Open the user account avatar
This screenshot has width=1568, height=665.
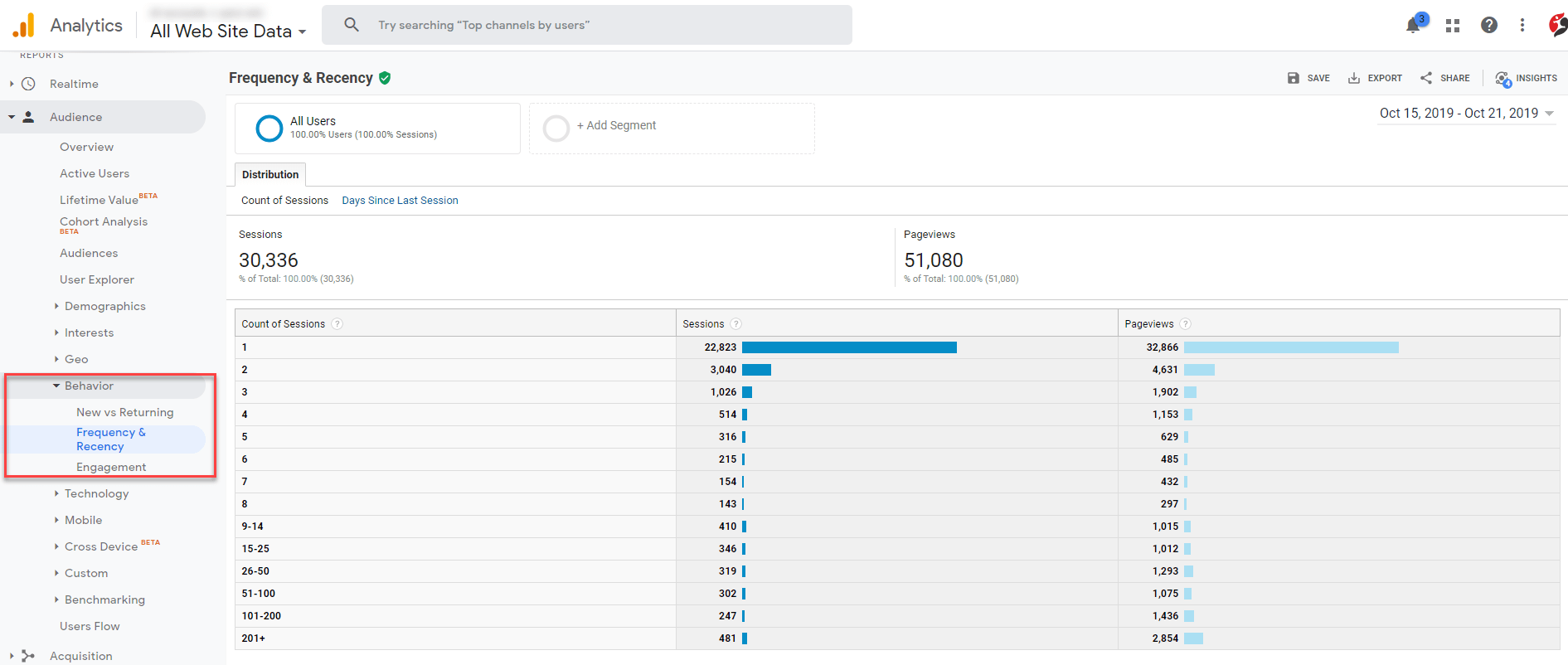point(1558,25)
